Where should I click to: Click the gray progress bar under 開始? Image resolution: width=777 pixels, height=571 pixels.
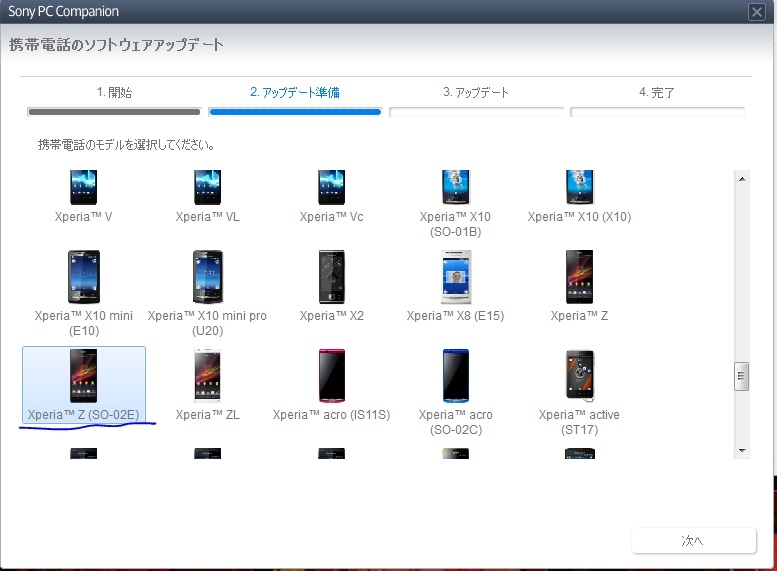[x=114, y=112]
